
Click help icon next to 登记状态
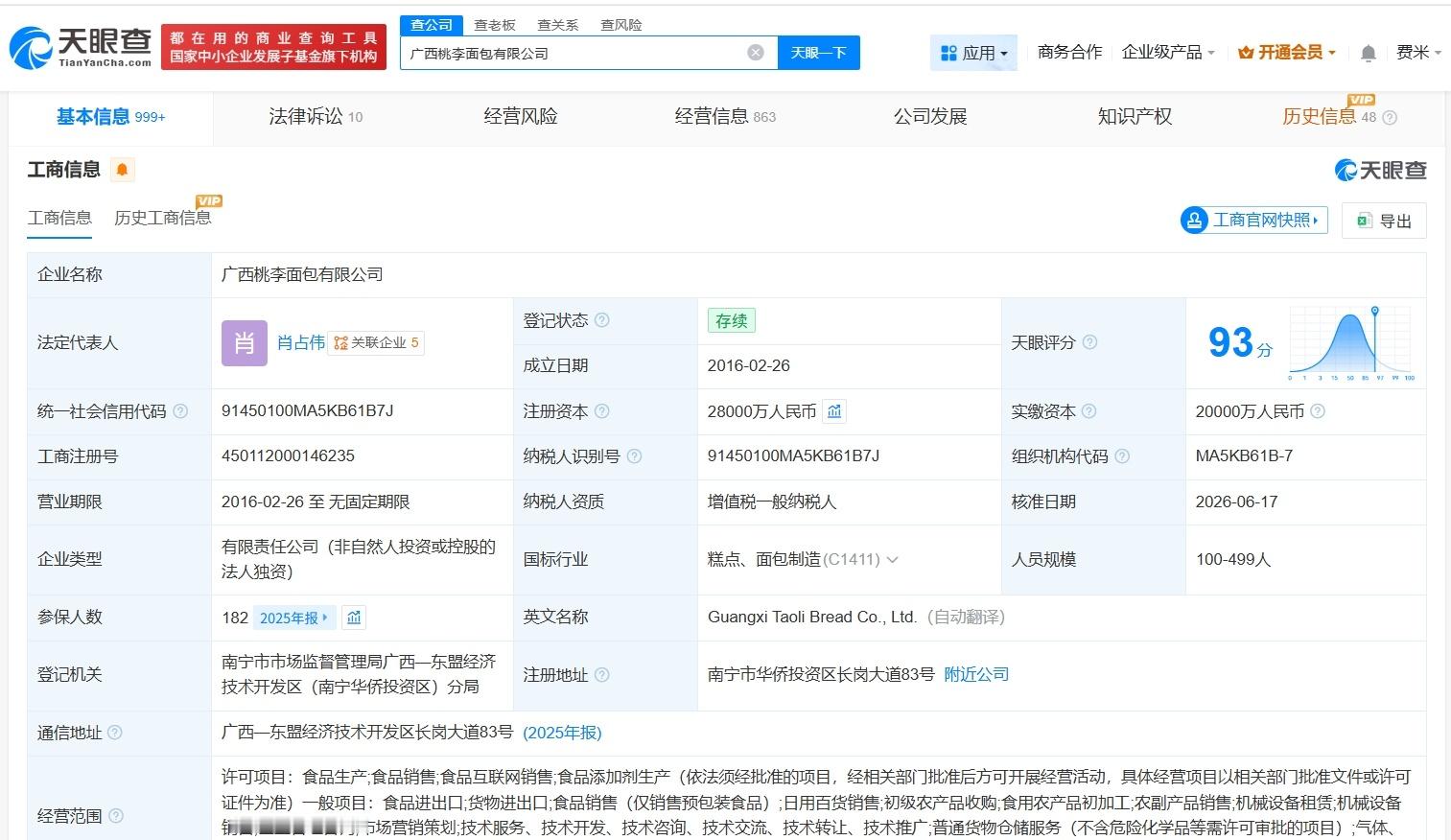(601, 320)
